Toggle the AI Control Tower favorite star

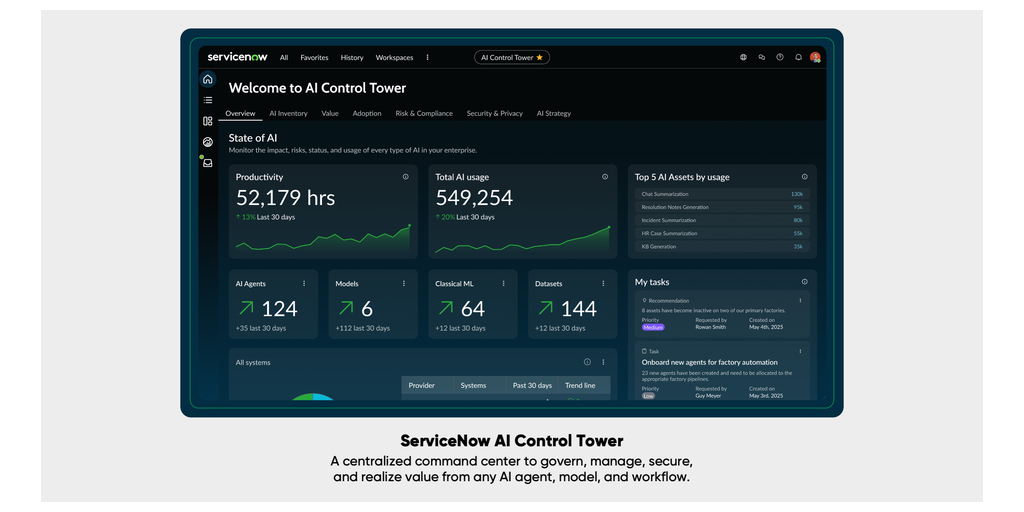click(540, 58)
